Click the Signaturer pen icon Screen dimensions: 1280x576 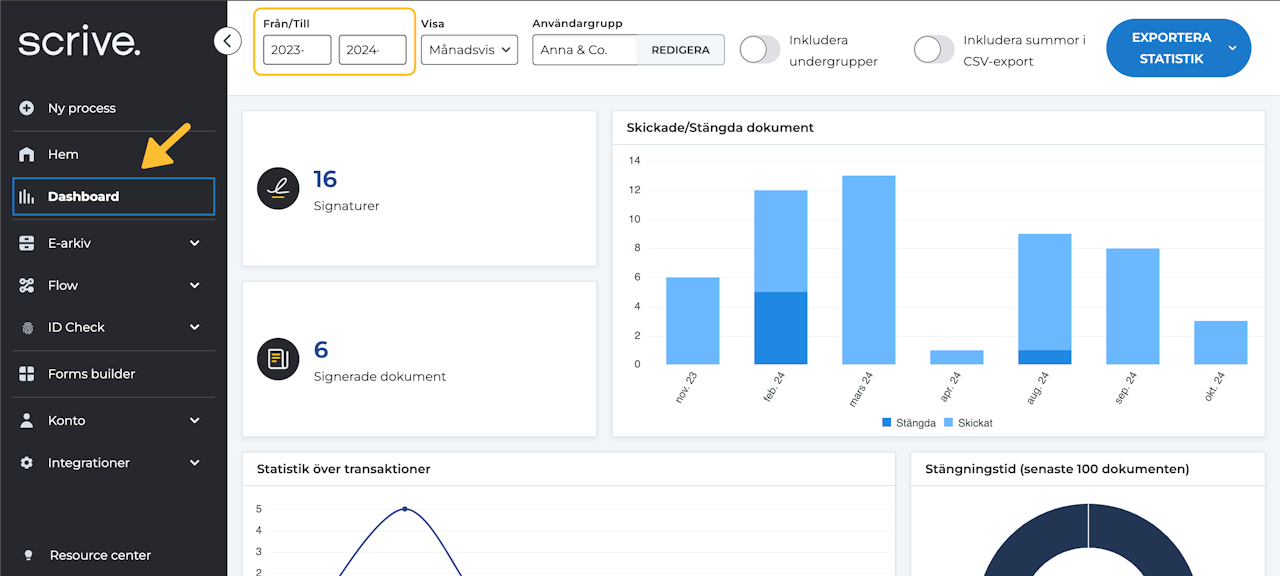tap(278, 188)
